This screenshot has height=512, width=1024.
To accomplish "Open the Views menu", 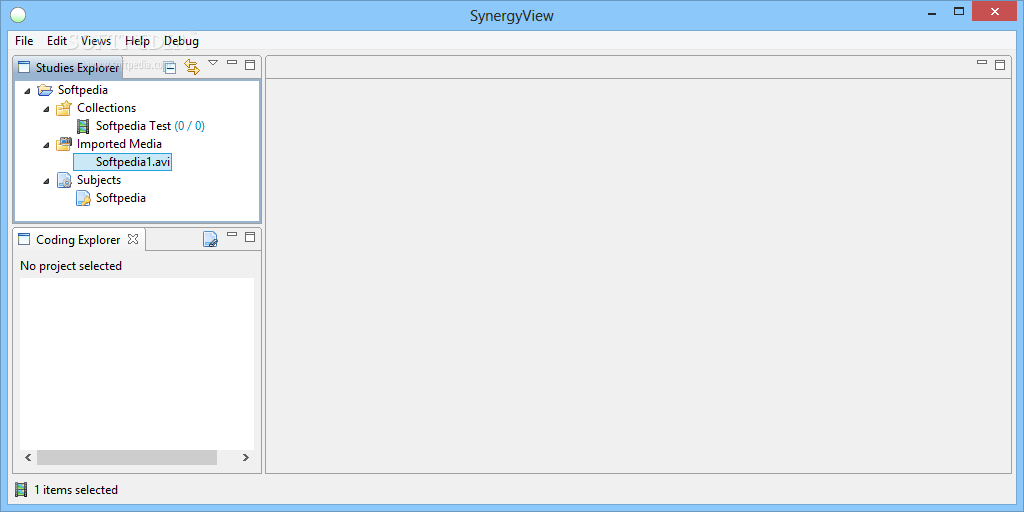I will click(x=96, y=41).
